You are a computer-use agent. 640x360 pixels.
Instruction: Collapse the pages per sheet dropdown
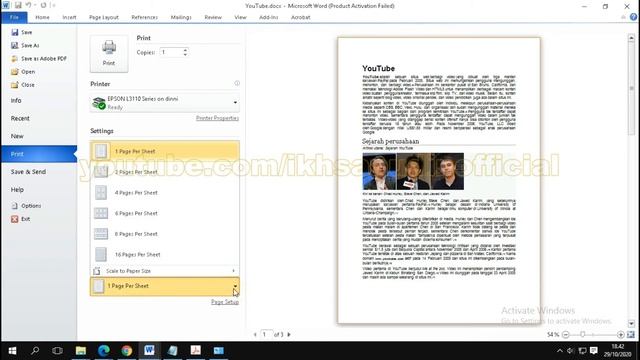235,286
